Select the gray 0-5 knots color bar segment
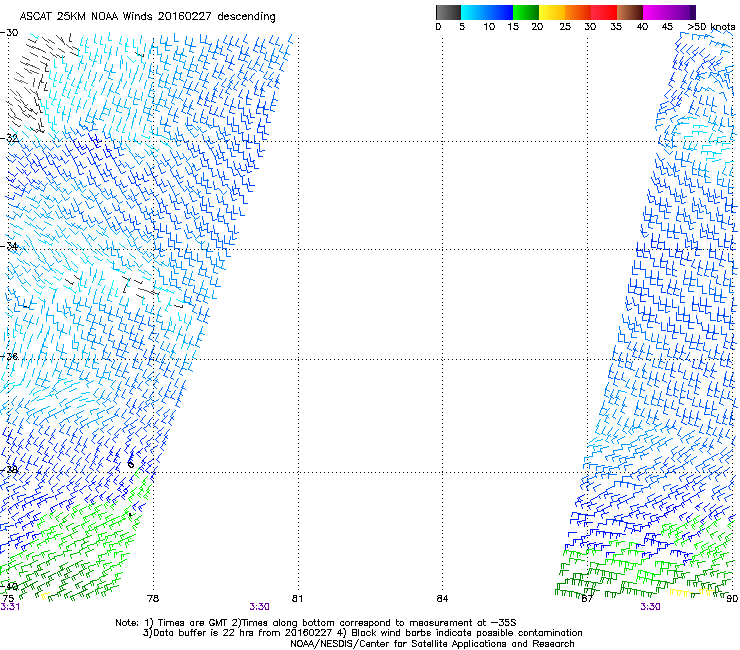Image resolution: width=740 pixels, height=650 pixels. tap(448, 12)
